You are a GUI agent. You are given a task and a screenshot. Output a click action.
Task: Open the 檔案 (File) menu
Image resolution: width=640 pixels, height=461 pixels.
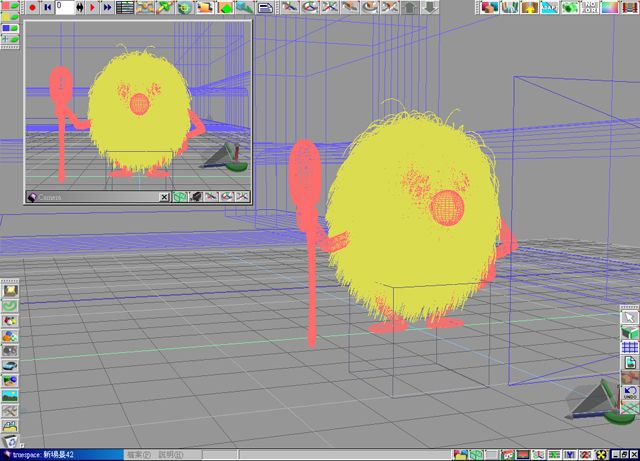(139, 454)
